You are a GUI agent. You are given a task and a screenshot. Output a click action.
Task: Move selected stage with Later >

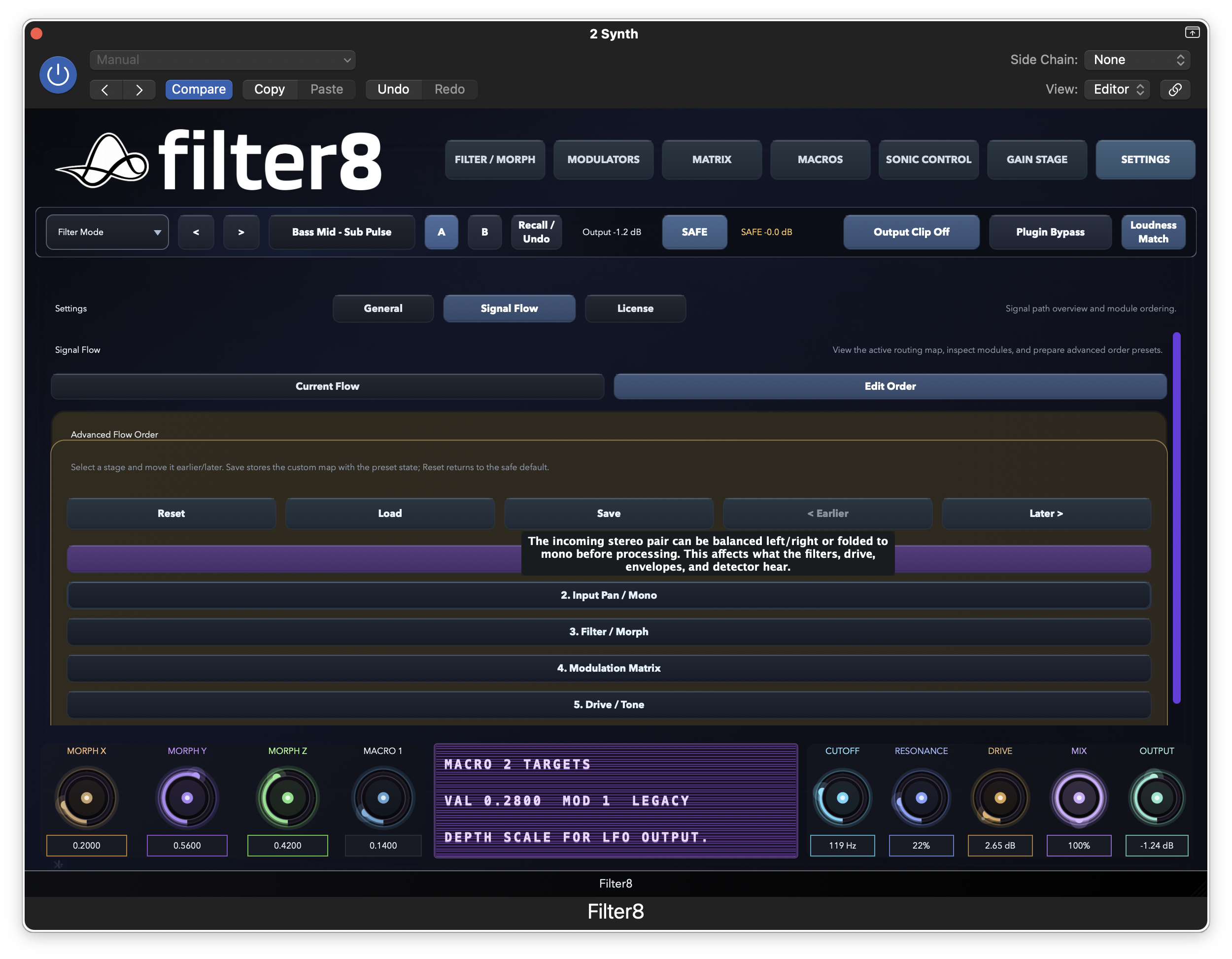coord(1046,514)
